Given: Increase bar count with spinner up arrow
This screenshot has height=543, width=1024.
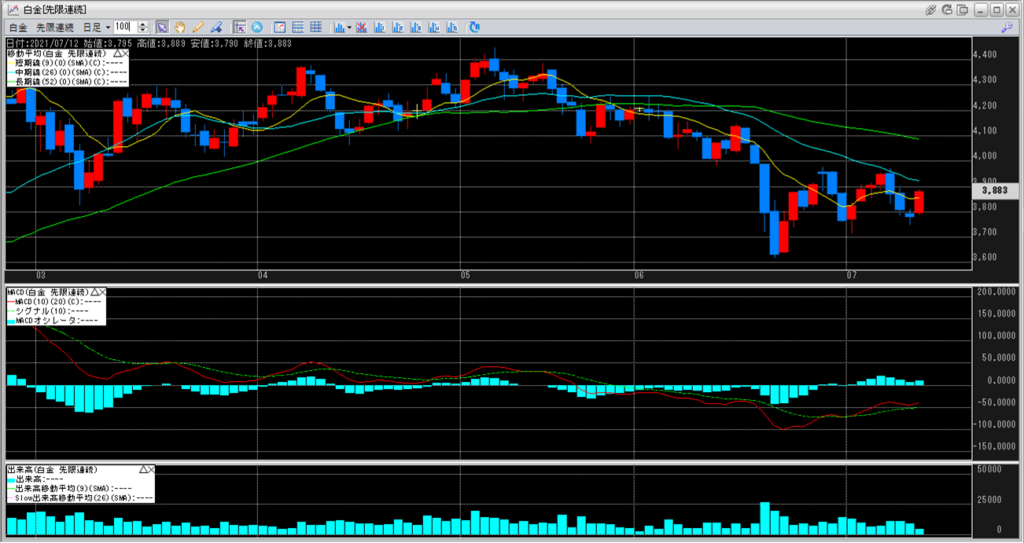Looking at the screenshot, I should [x=143, y=24].
